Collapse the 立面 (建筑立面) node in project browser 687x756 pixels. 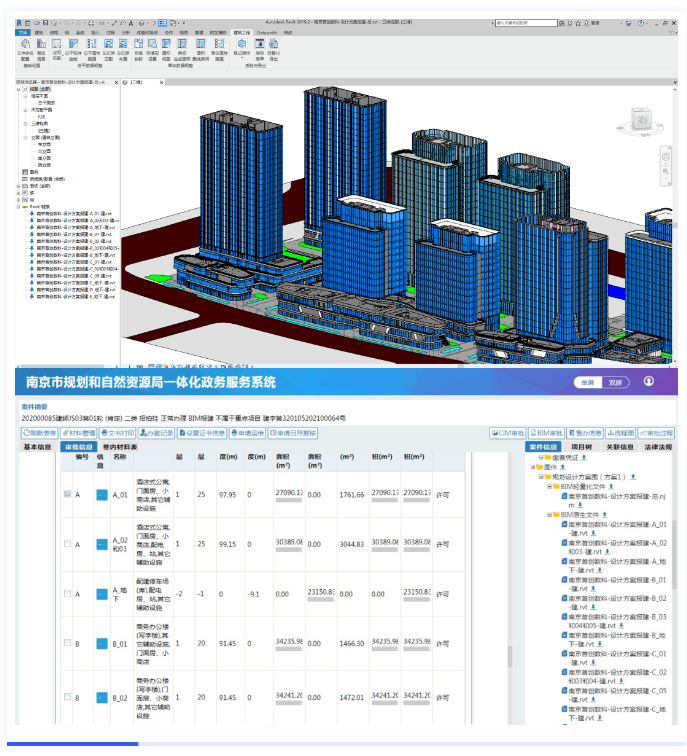tap(26, 137)
